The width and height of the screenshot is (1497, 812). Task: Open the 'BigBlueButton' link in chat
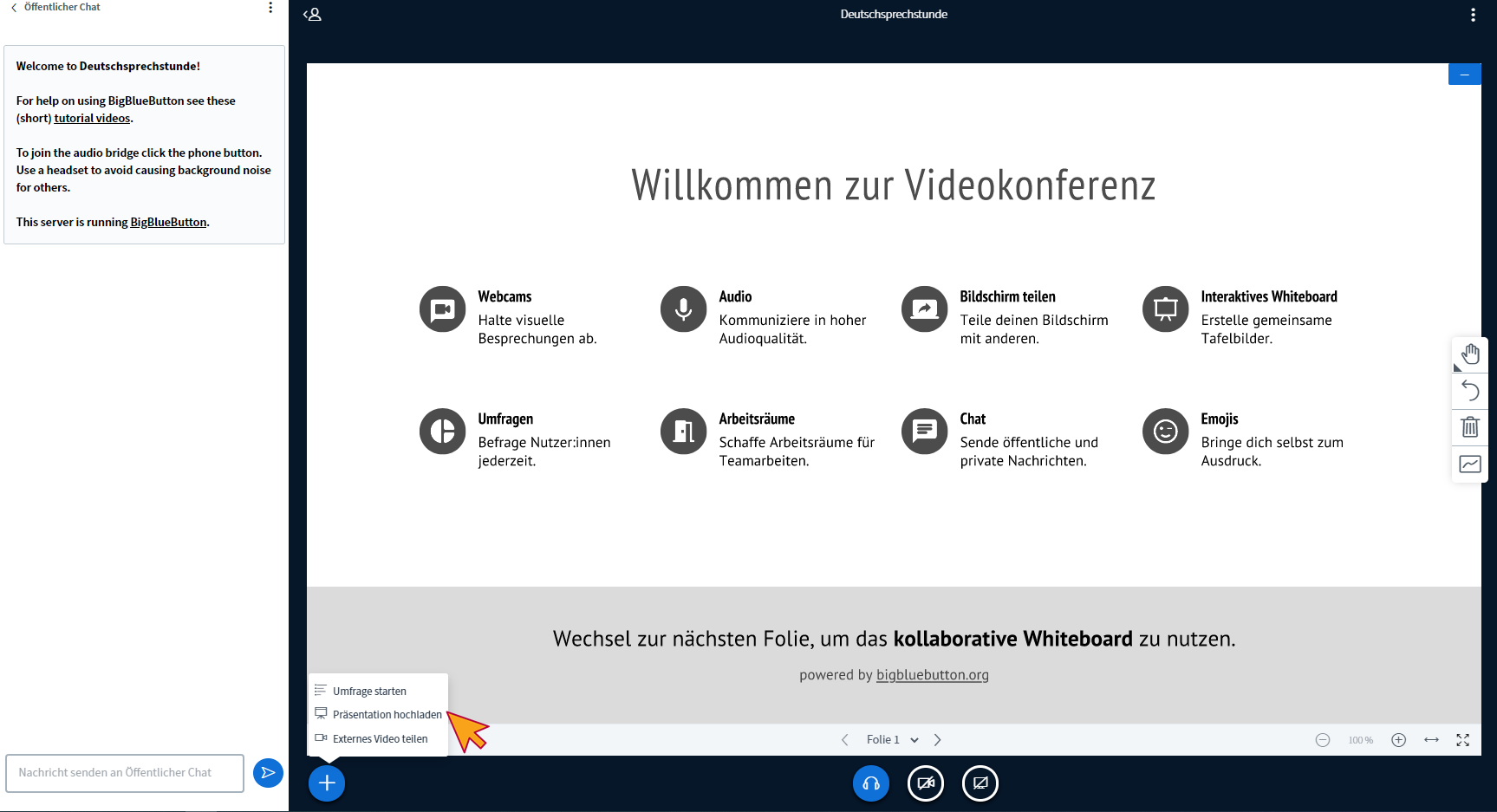coord(168,222)
